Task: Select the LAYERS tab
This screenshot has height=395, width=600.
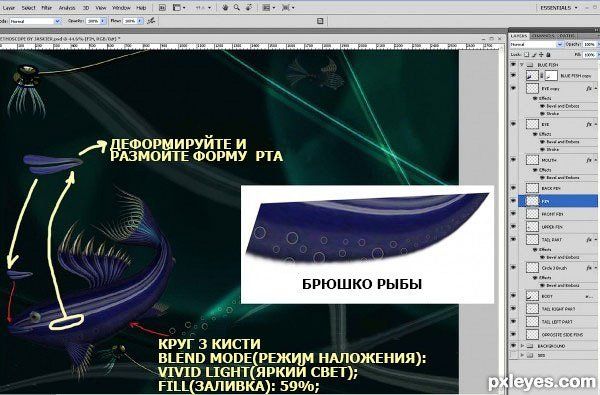Action: click(519, 36)
